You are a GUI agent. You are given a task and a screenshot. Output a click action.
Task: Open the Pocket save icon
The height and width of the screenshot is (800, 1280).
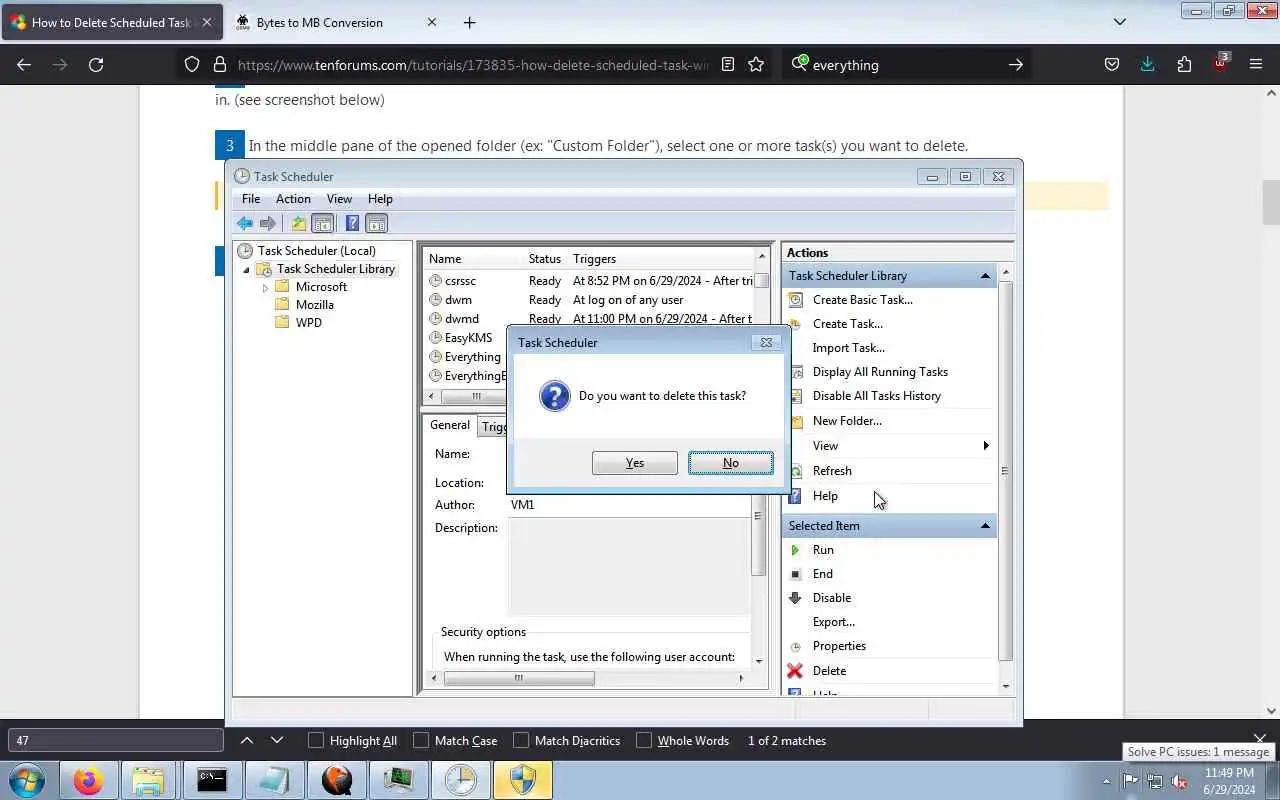[1111, 64]
